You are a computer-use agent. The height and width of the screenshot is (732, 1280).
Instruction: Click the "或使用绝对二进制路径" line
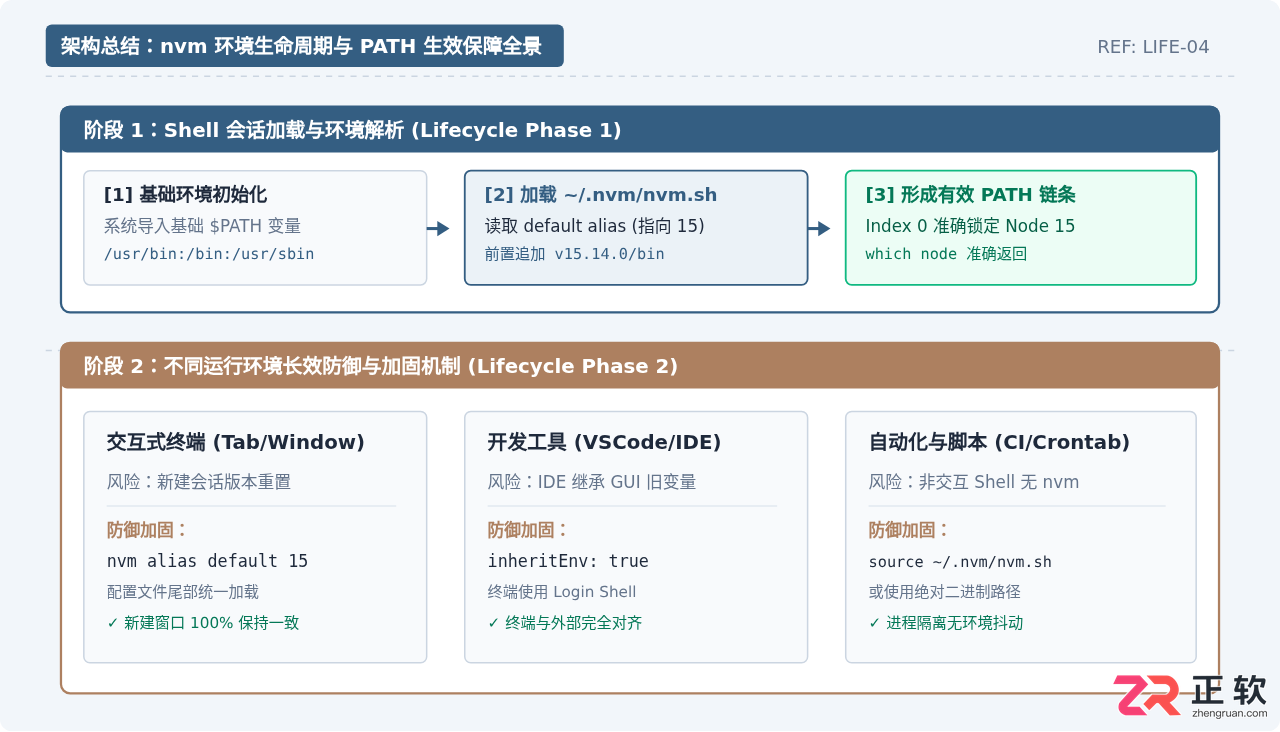[x=945, y=592]
